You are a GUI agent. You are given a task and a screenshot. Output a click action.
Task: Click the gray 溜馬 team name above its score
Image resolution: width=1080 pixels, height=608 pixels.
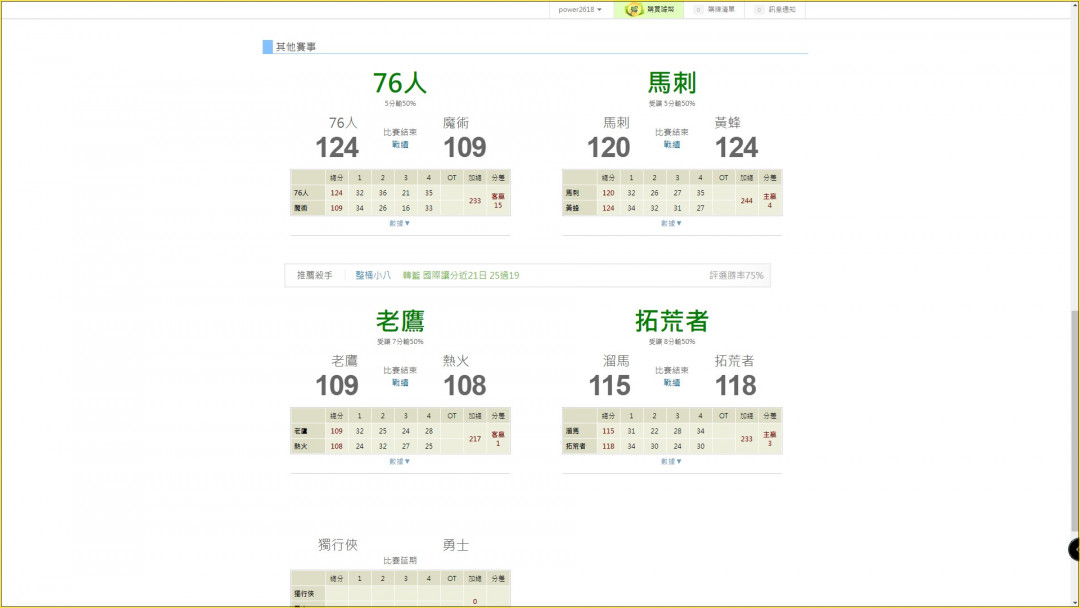[x=616, y=361]
